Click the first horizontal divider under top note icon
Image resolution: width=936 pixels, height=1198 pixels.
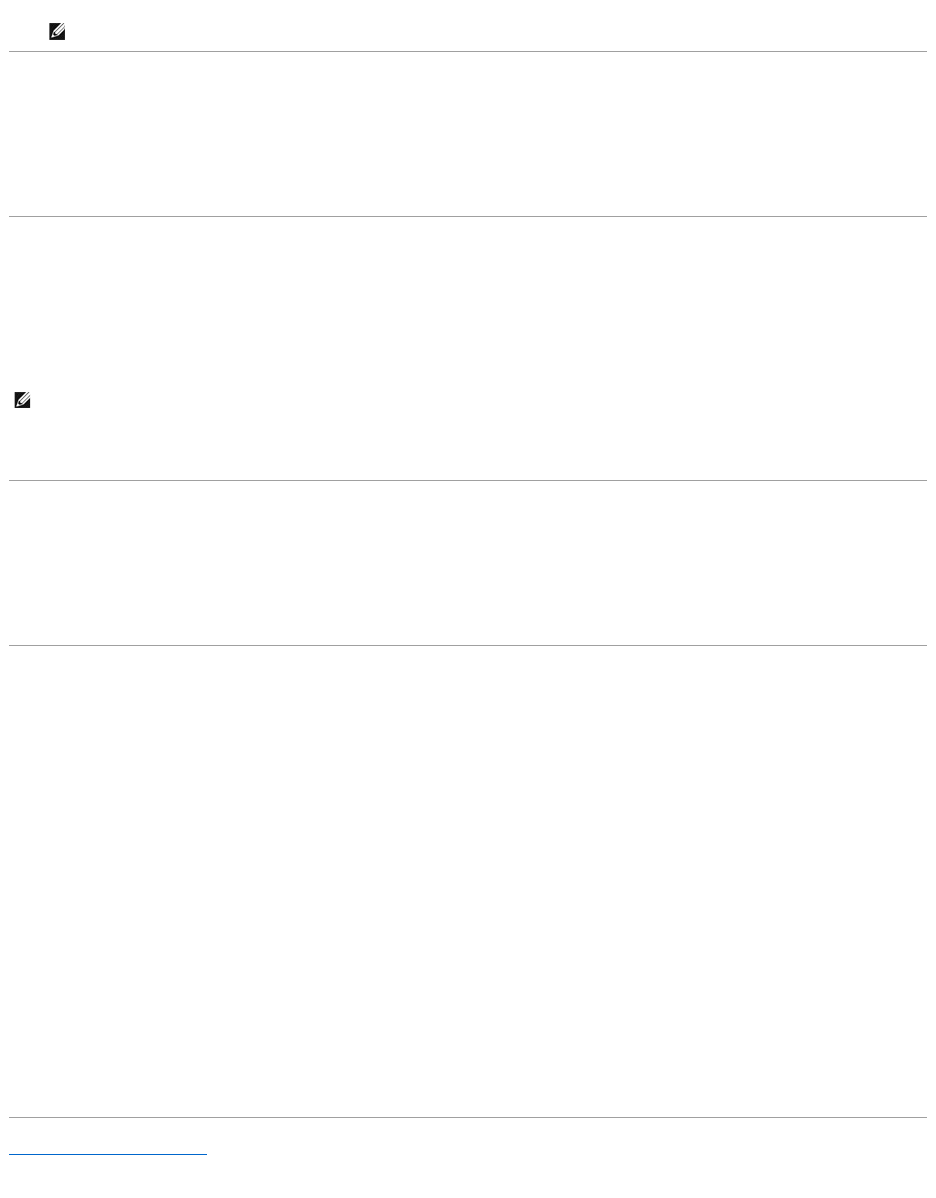pos(468,51)
